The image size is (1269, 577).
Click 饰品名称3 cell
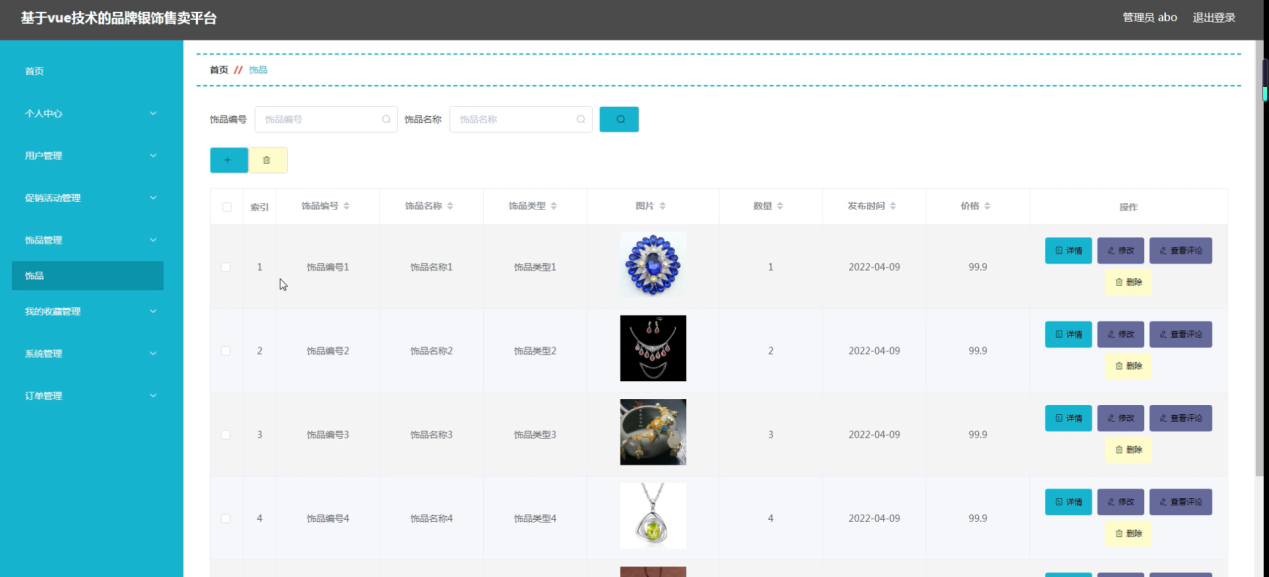pyautogui.click(x=431, y=435)
